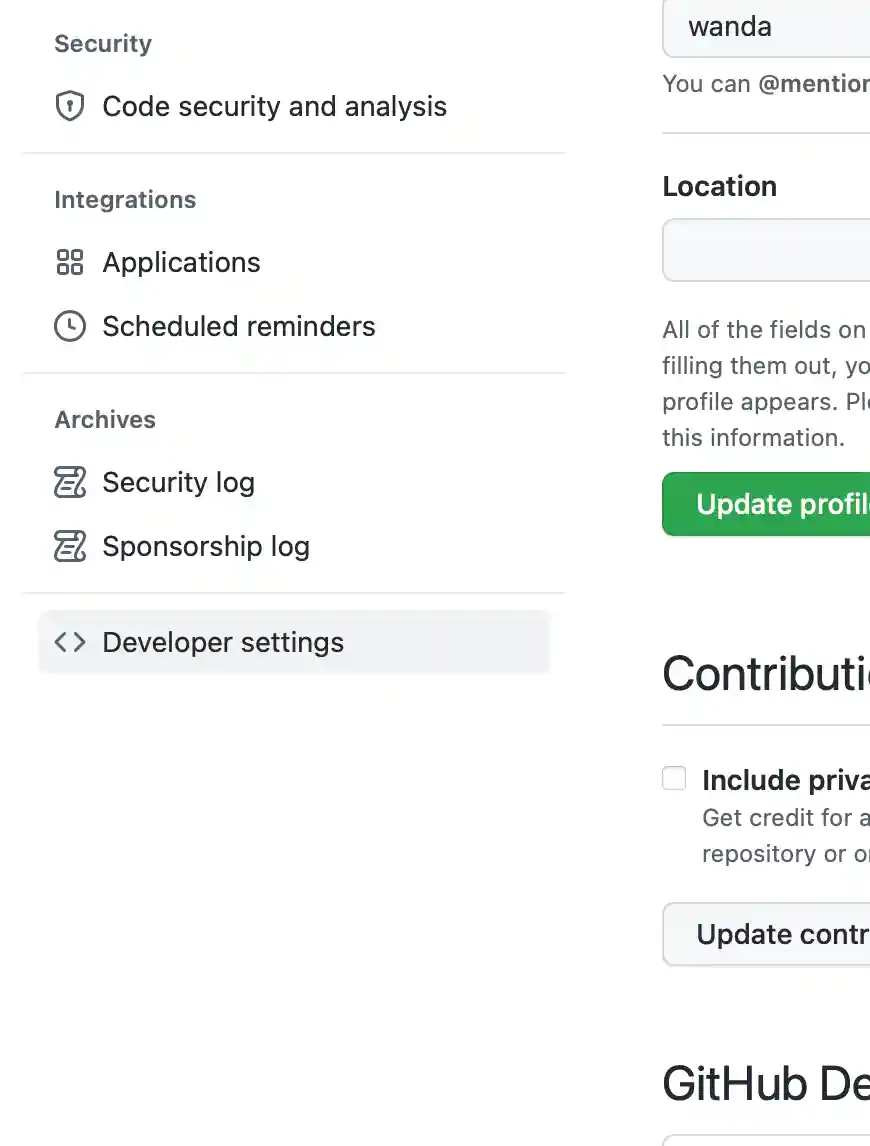This screenshot has width=870, height=1146.
Task: Navigate to Developer settings
Action: [223, 642]
